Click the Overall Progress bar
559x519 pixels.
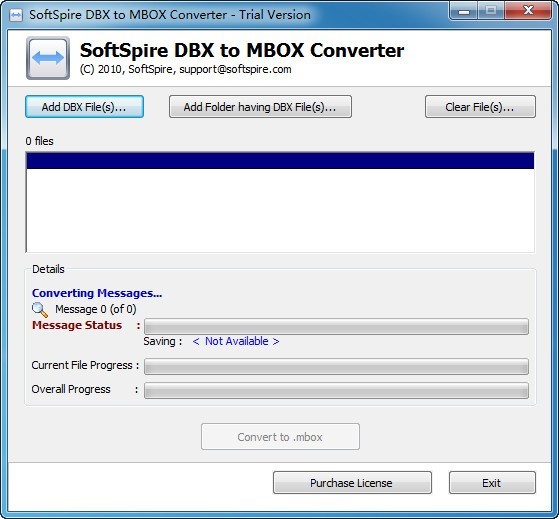[336, 390]
